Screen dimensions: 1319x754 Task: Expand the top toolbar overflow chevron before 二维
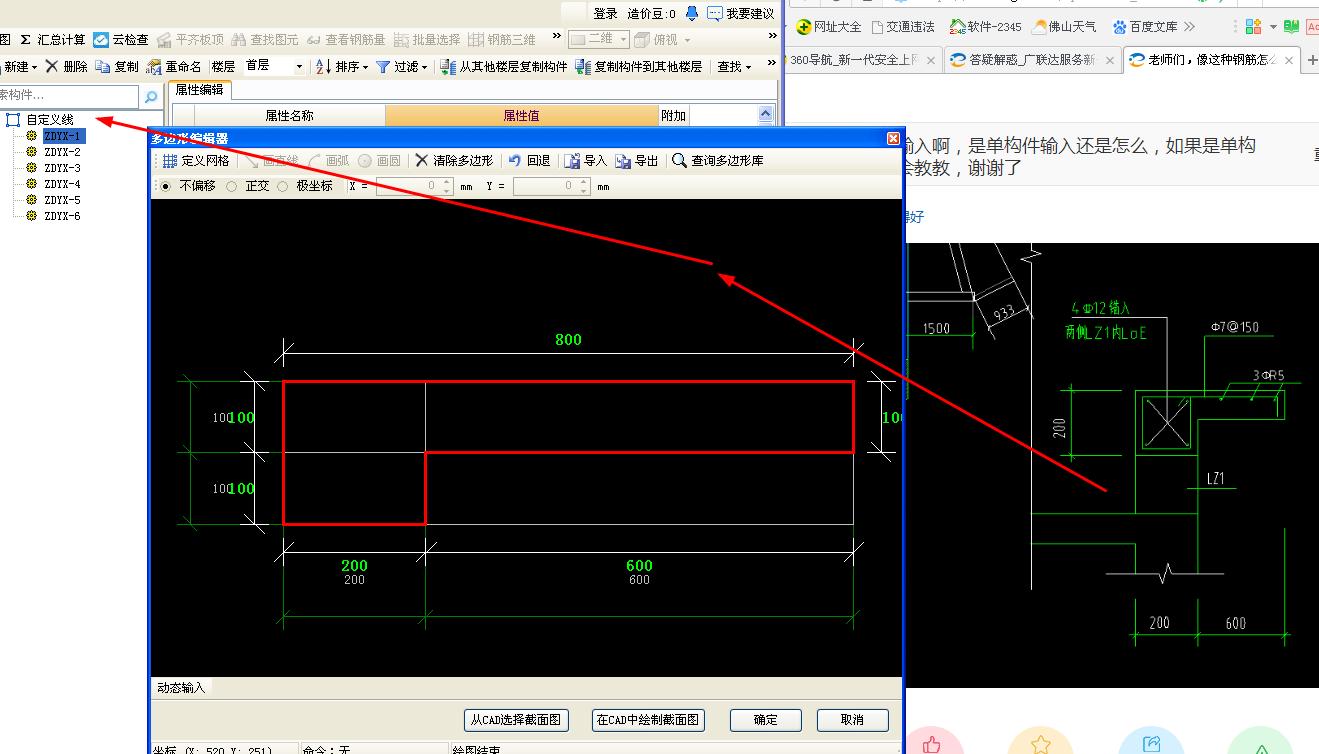pos(557,37)
